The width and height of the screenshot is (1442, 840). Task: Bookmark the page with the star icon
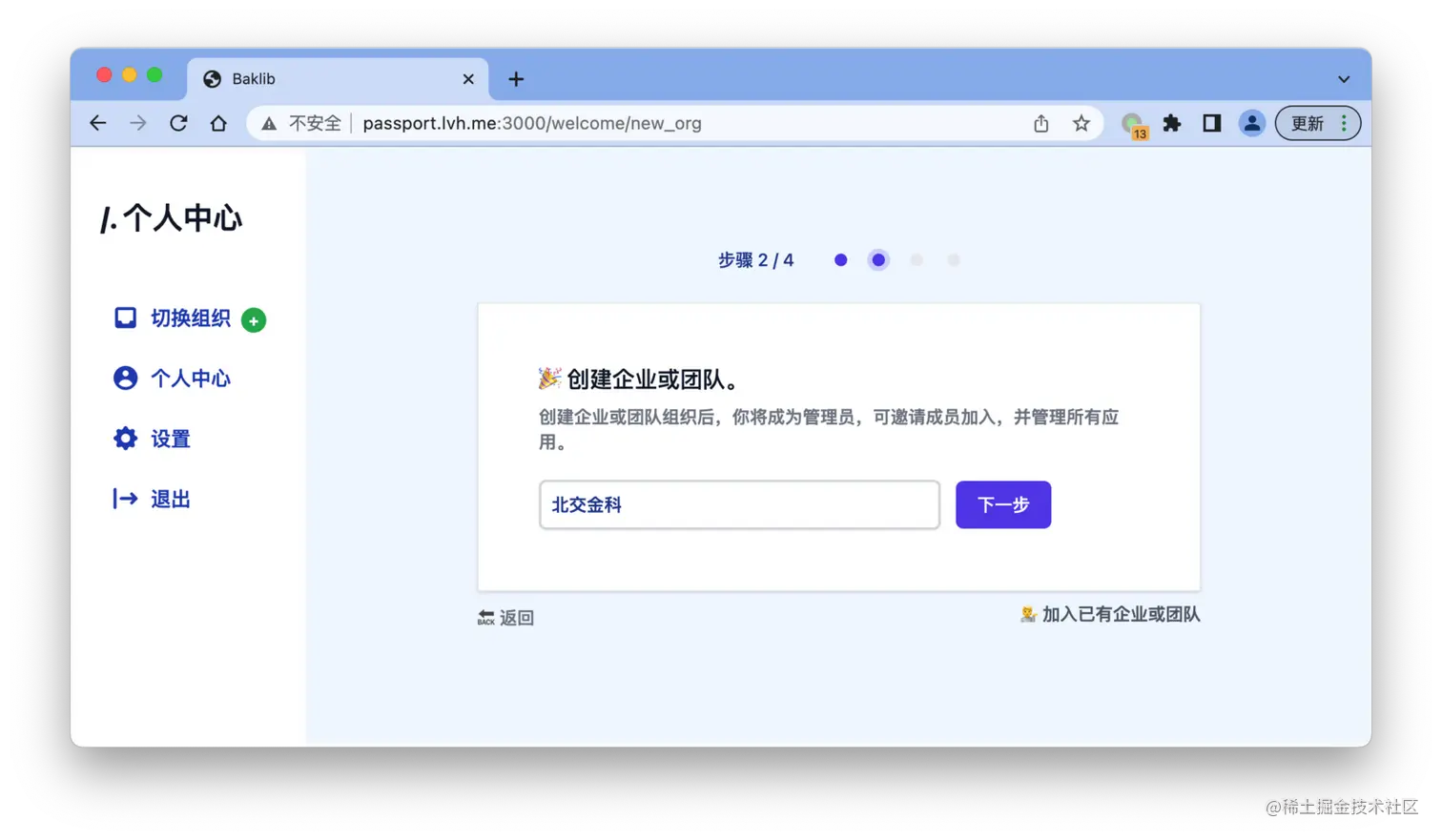(x=1081, y=123)
